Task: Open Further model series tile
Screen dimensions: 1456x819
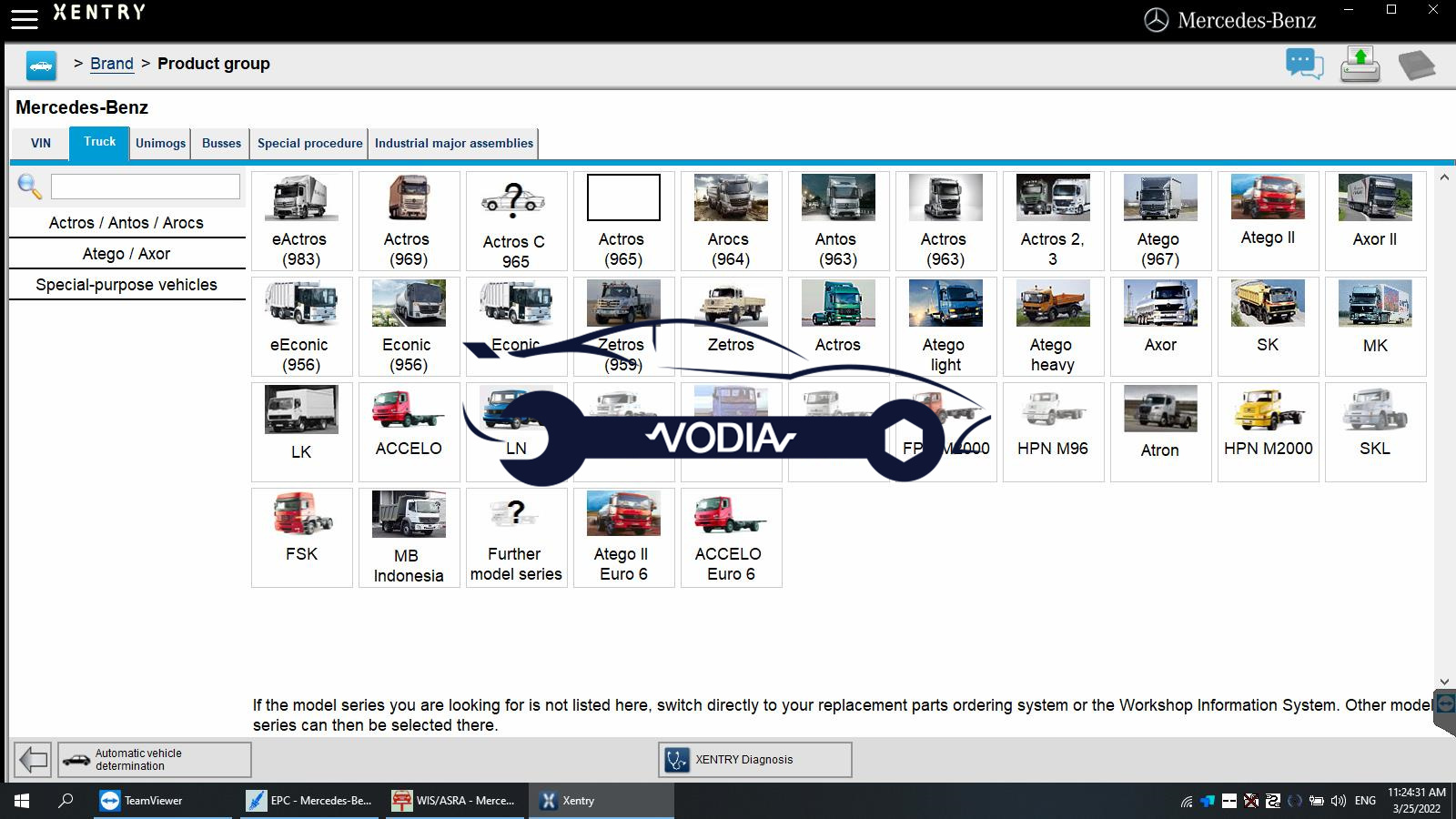Action: coord(517,538)
